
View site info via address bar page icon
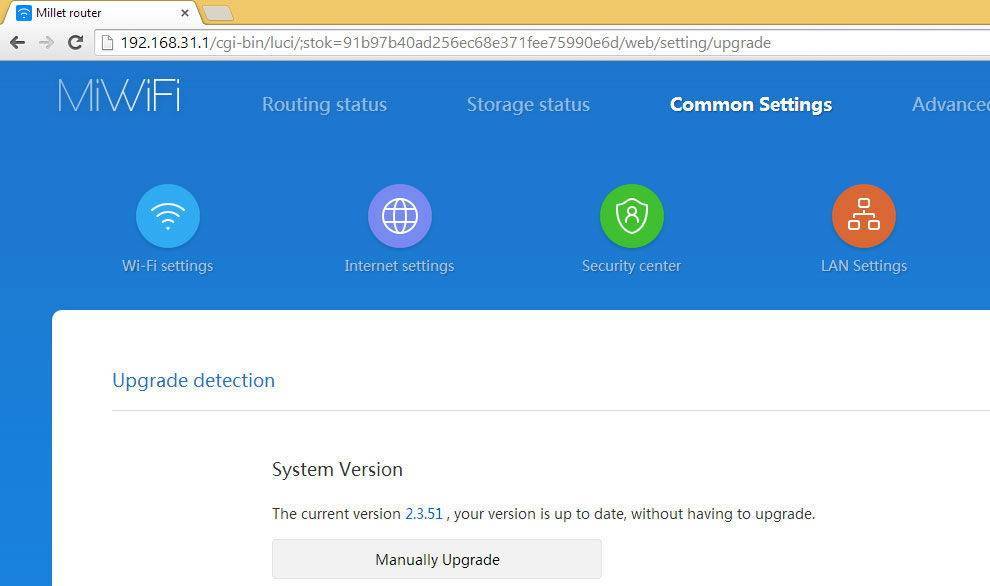[107, 43]
